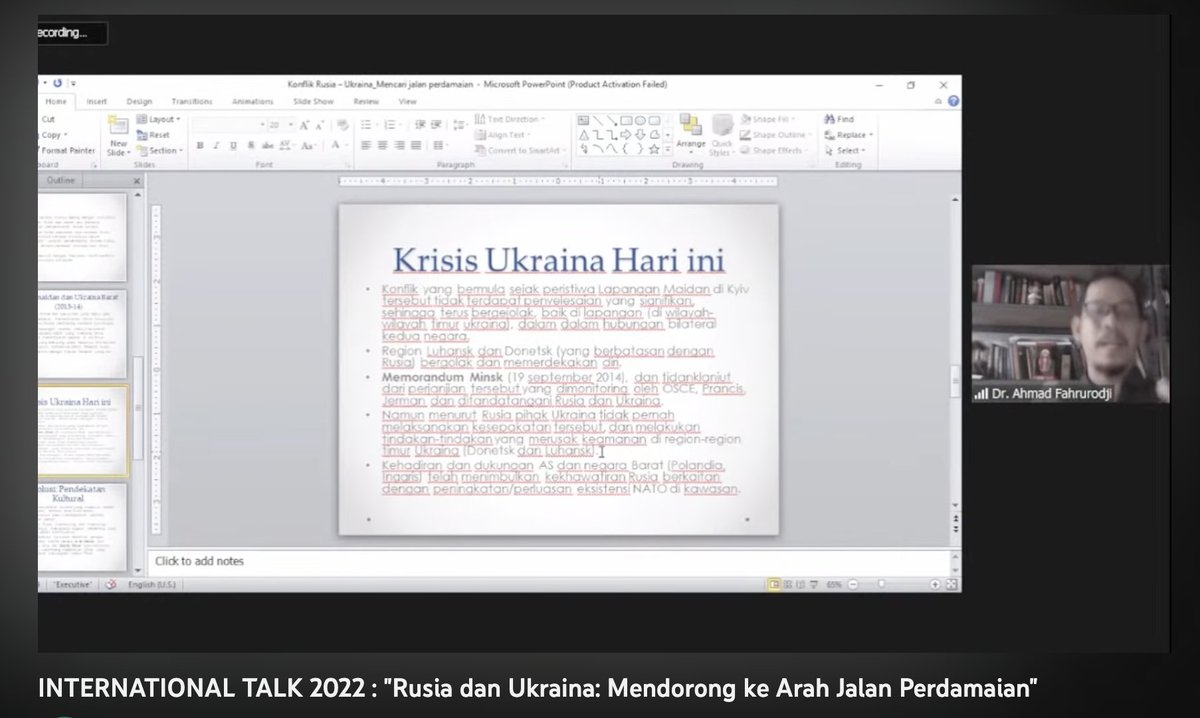Switch to Reading view button
This screenshot has width=1200, height=718.
[x=801, y=584]
